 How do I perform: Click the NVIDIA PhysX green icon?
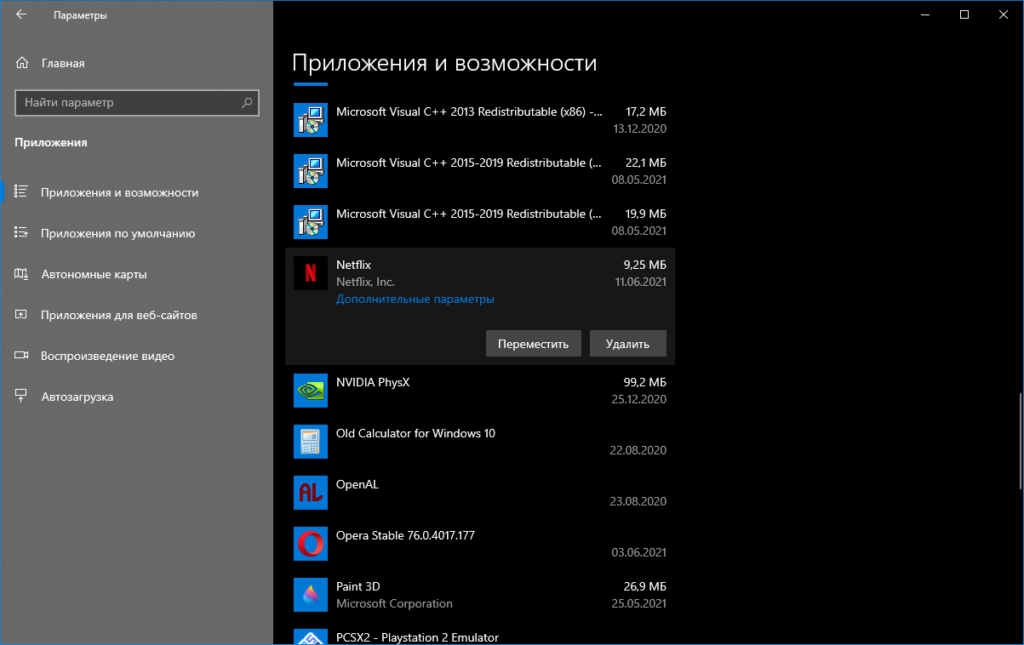[310, 390]
